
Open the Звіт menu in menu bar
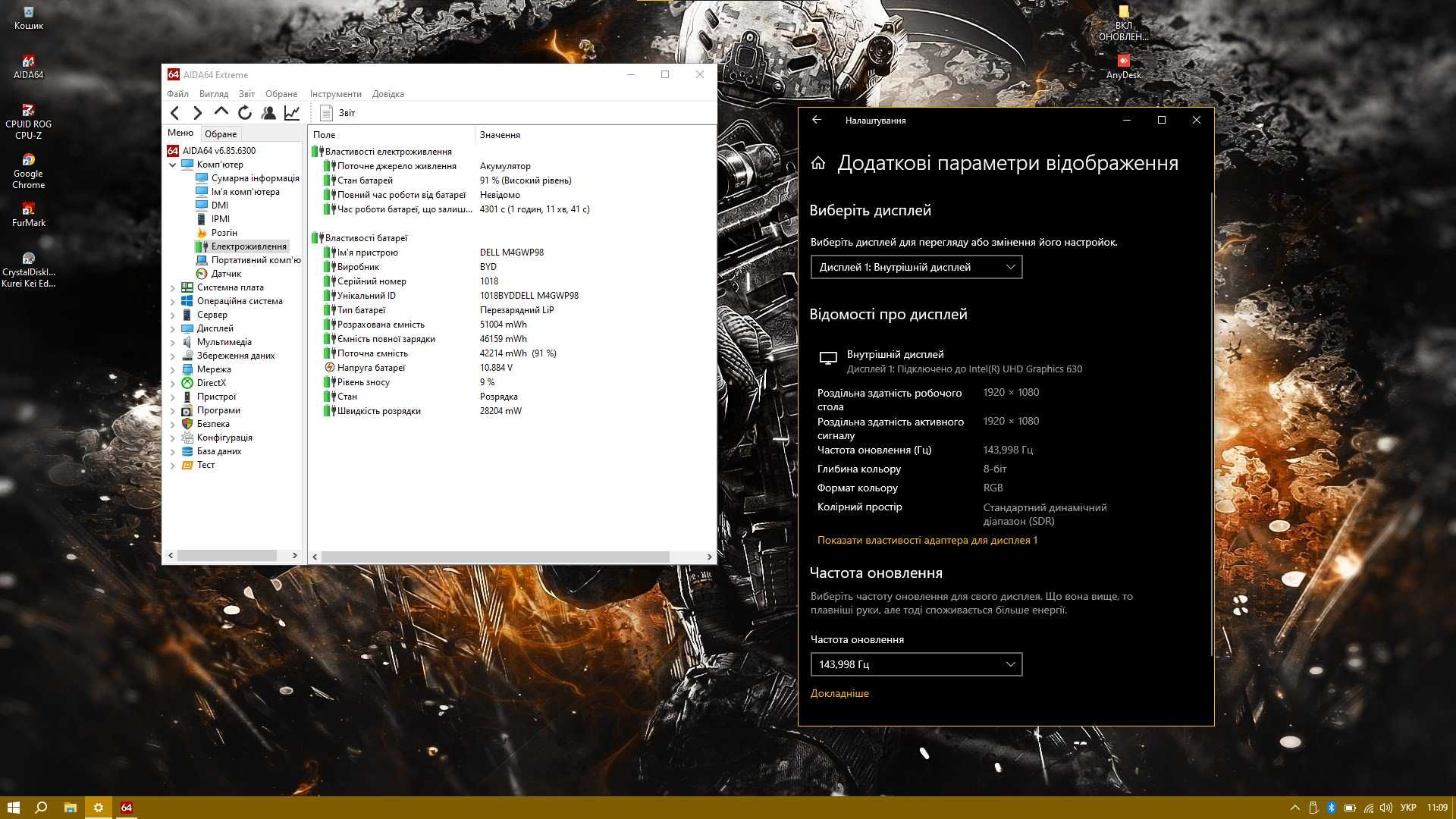[247, 94]
